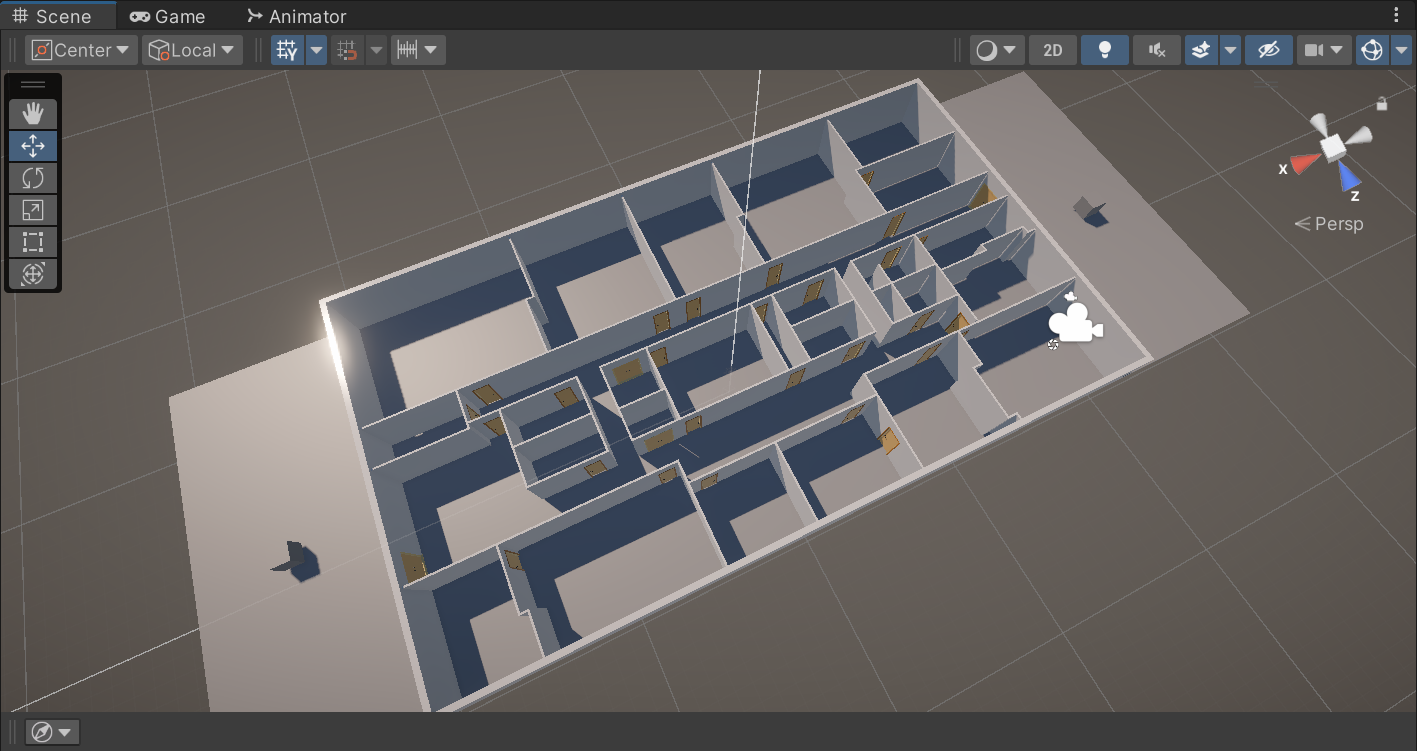Screen dimensions: 1417x751
Task: Click the tools overlay grip handle
Action: [x=33, y=85]
